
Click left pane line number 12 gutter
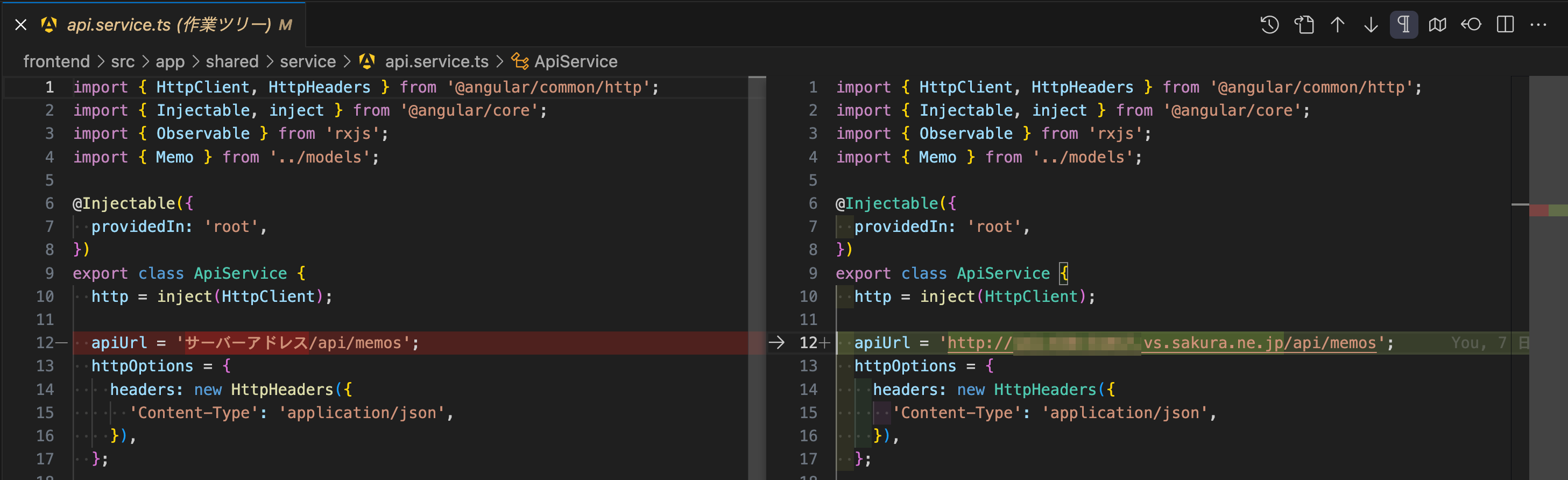pyautogui.click(x=45, y=343)
